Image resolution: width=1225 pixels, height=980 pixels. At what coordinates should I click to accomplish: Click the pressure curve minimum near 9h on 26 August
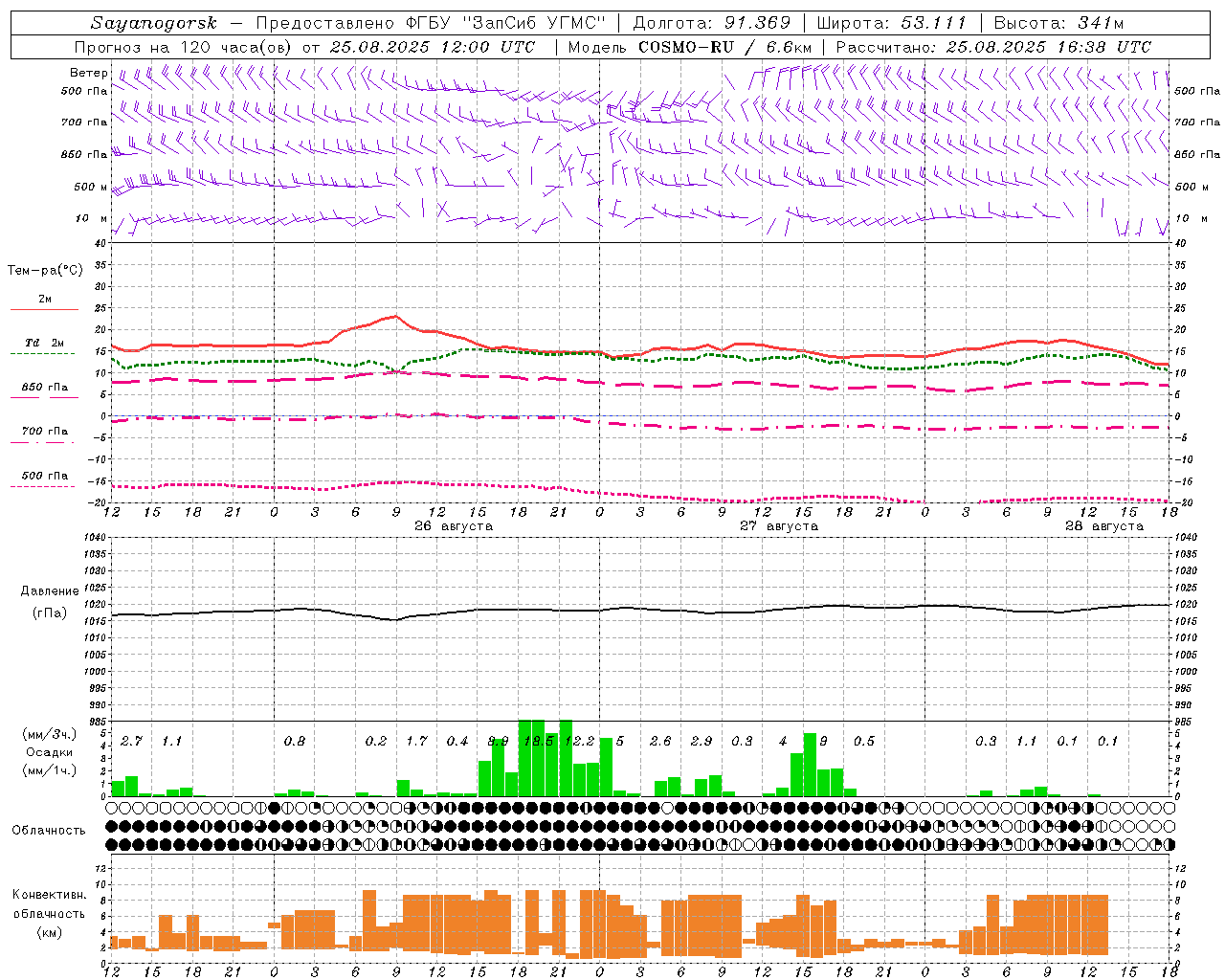pyautogui.click(x=395, y=619)
